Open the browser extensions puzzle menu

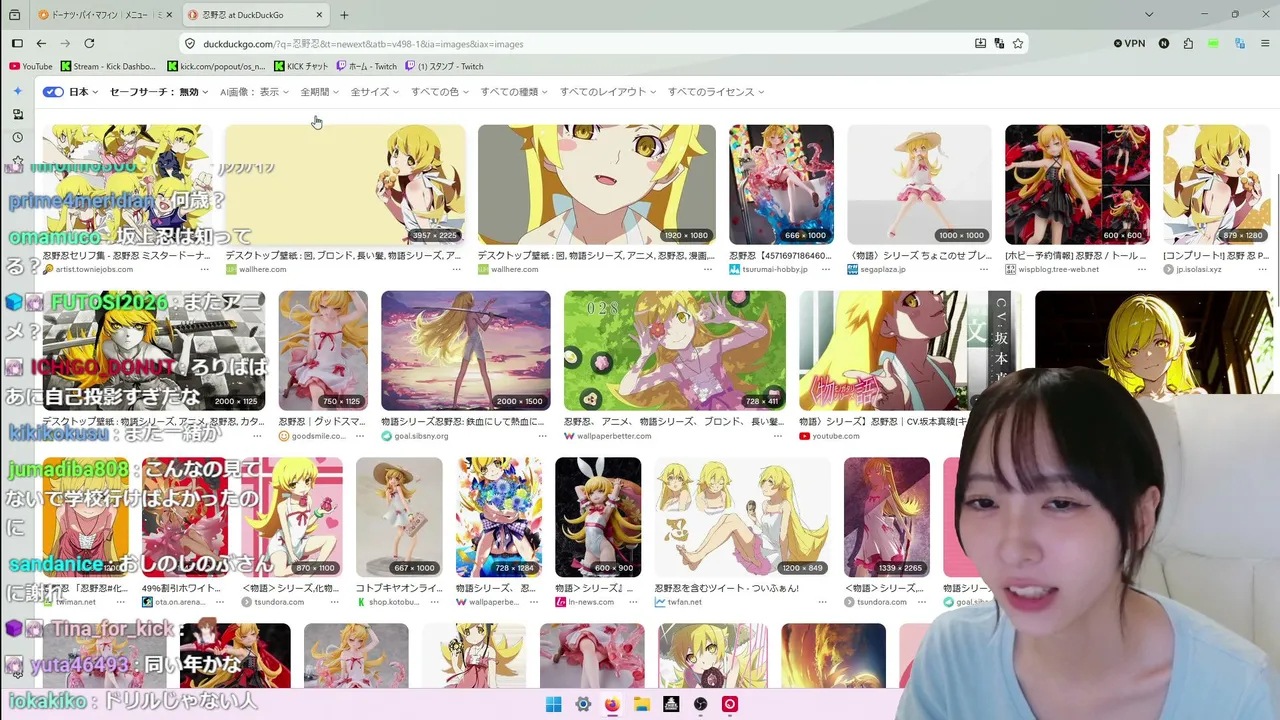click(1188, 43)
